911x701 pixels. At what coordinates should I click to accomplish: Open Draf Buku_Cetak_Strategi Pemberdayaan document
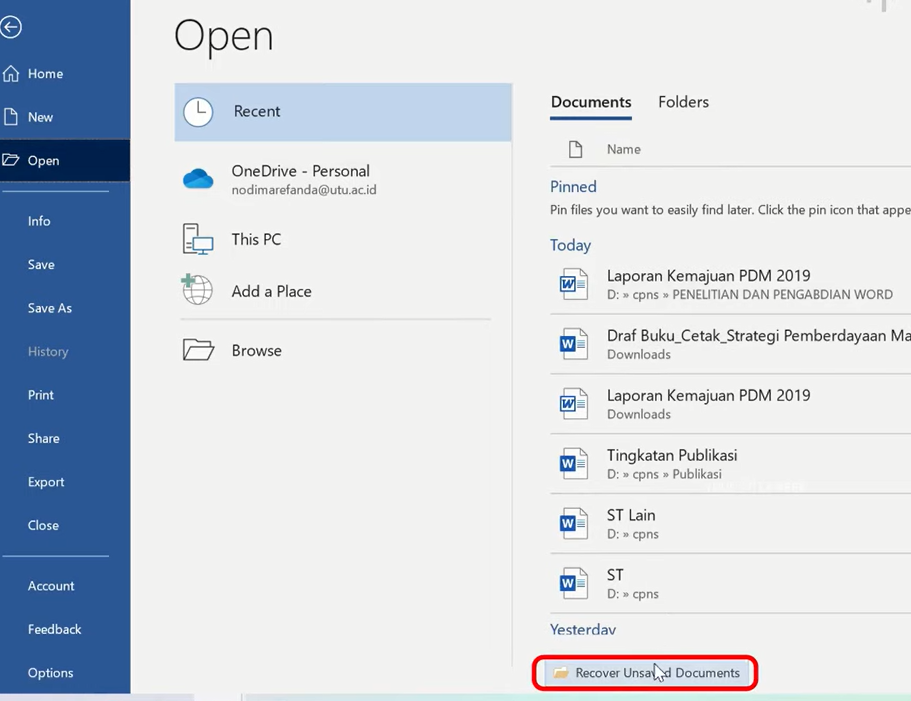pos(730,344)
